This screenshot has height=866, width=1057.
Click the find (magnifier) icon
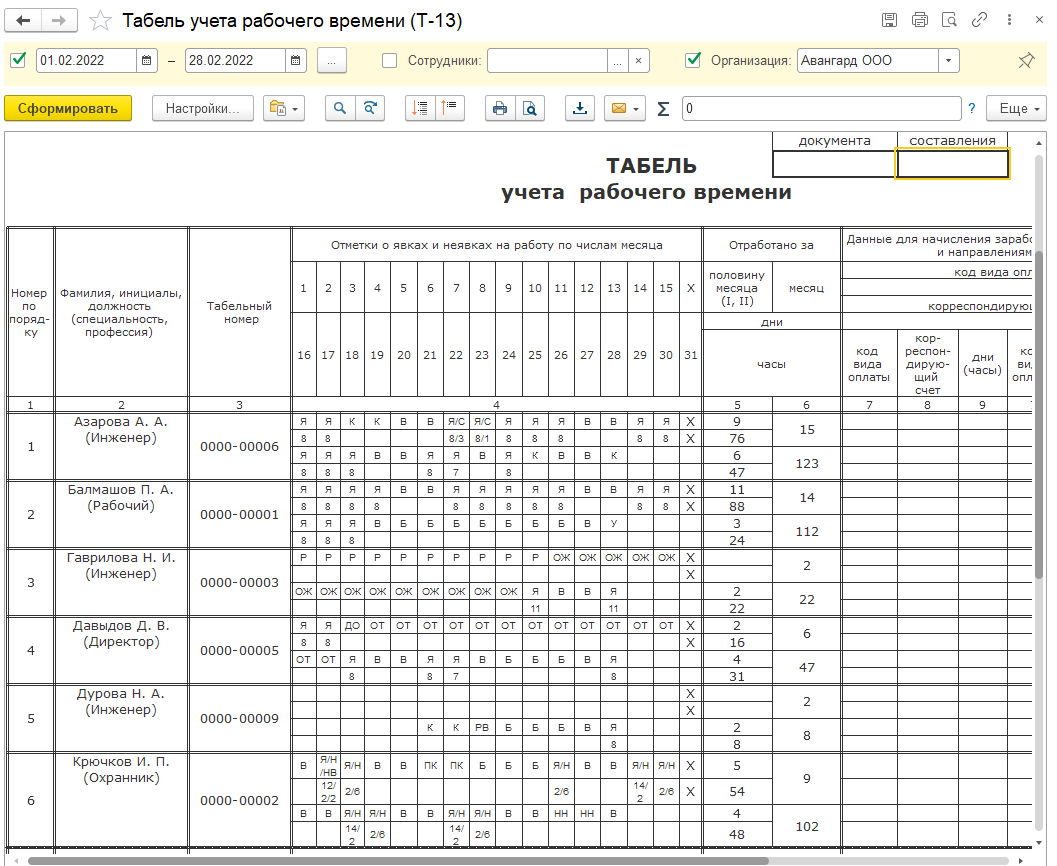click(340, 109)
